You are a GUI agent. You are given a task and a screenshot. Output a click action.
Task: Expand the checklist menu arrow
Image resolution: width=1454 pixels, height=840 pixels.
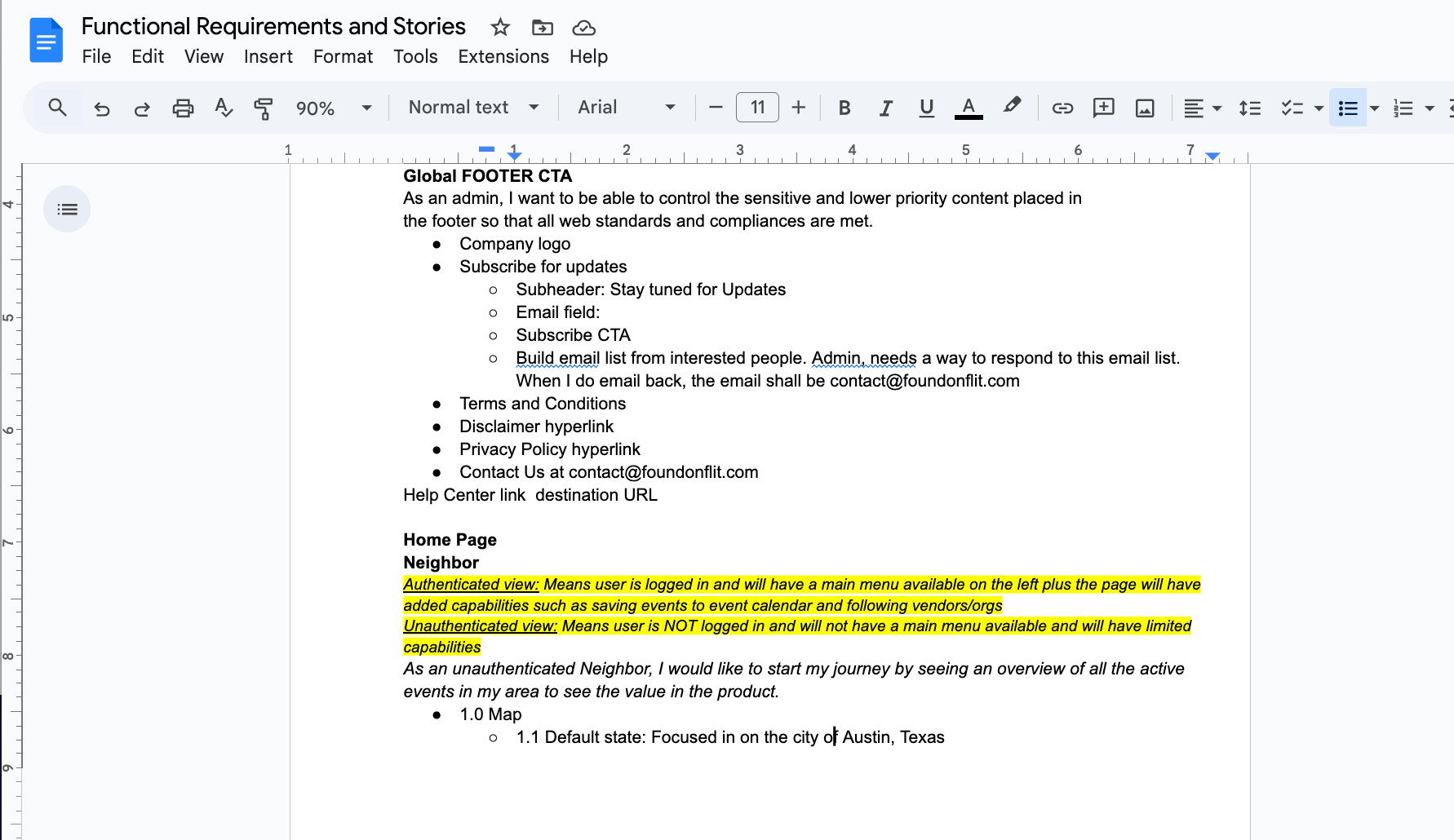coord(1319,108)
